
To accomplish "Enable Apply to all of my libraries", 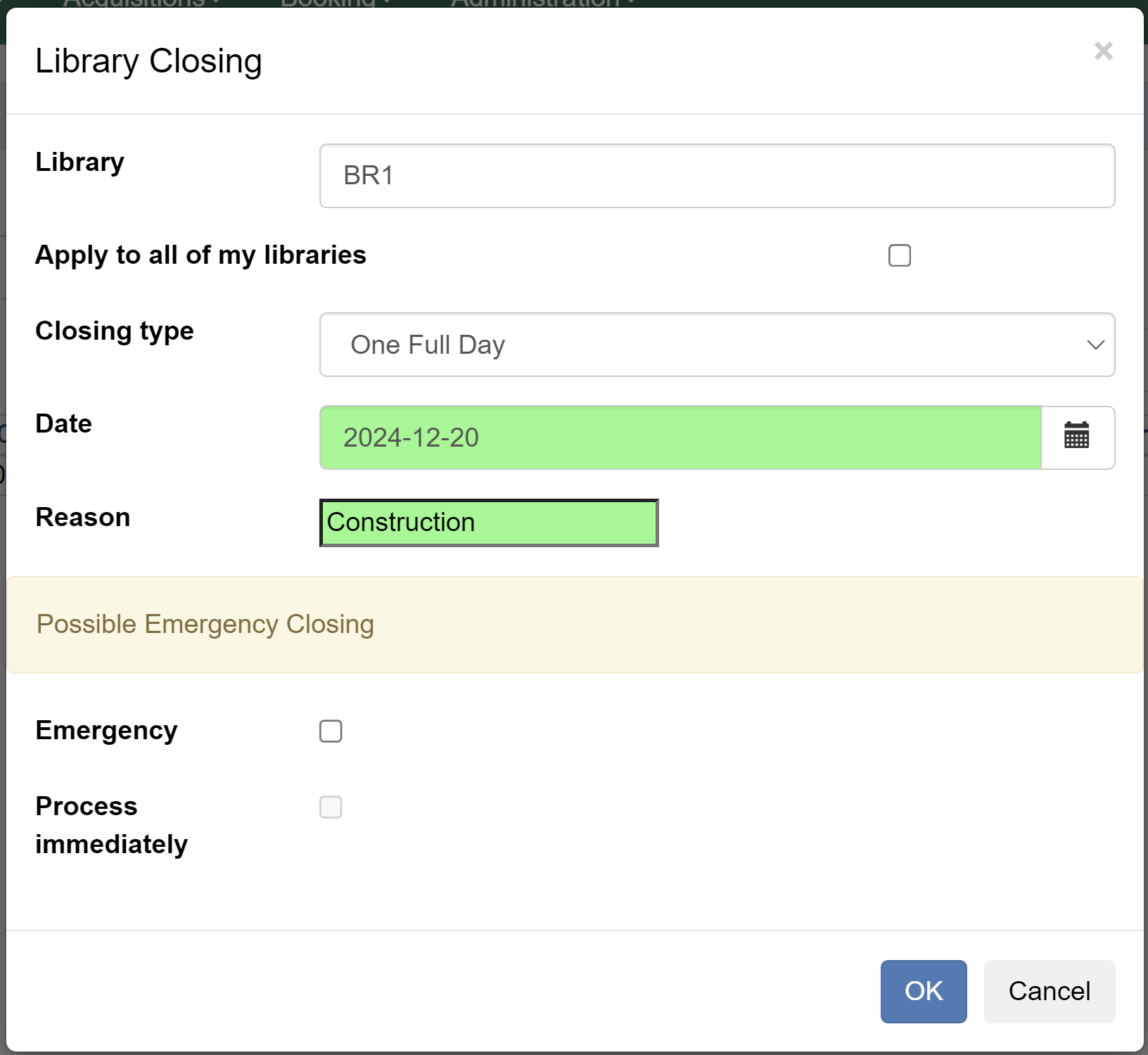I will [x=898, y=255].
